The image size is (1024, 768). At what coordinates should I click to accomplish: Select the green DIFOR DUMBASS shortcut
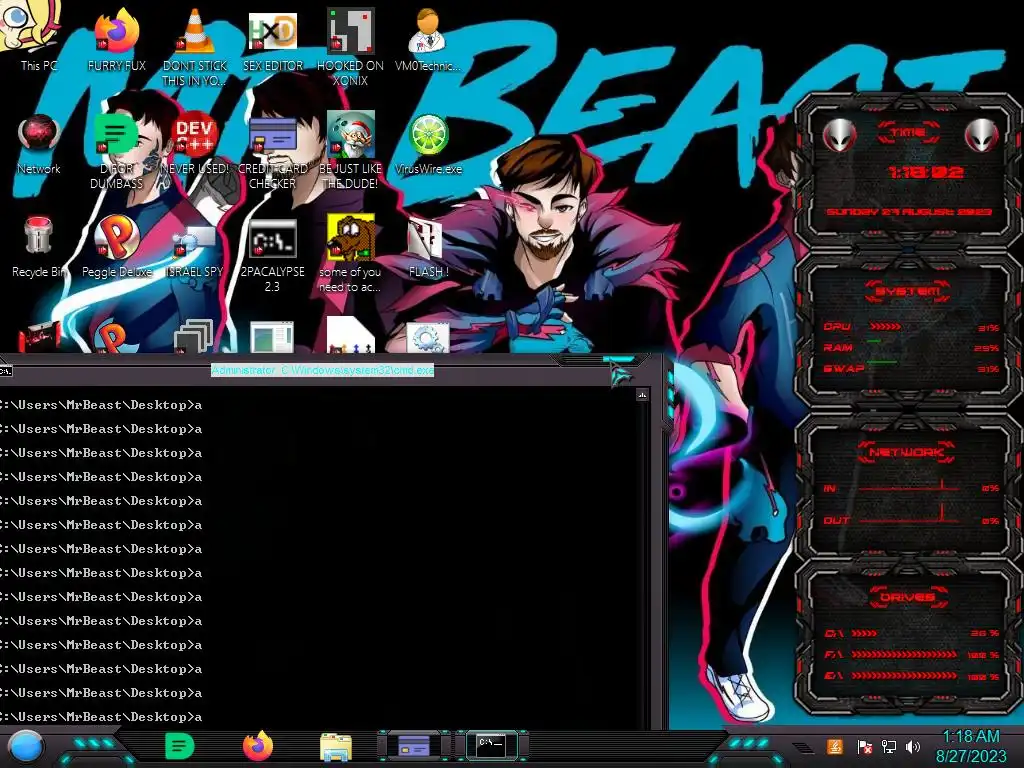click(x=116, y=150)
